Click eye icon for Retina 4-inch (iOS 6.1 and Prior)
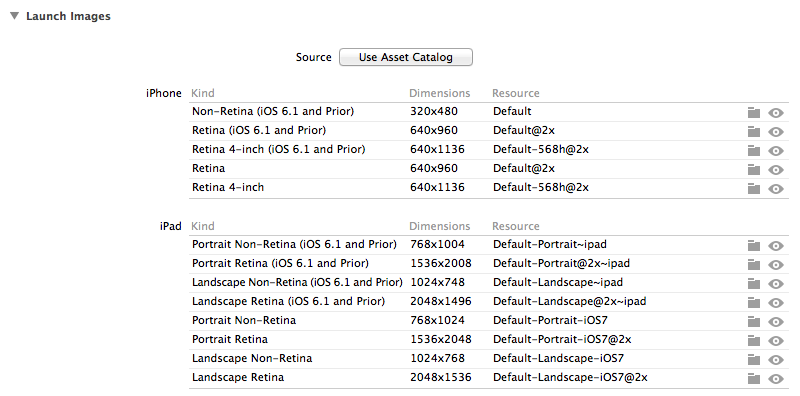The image size is (800, 396). click(776, 151)
